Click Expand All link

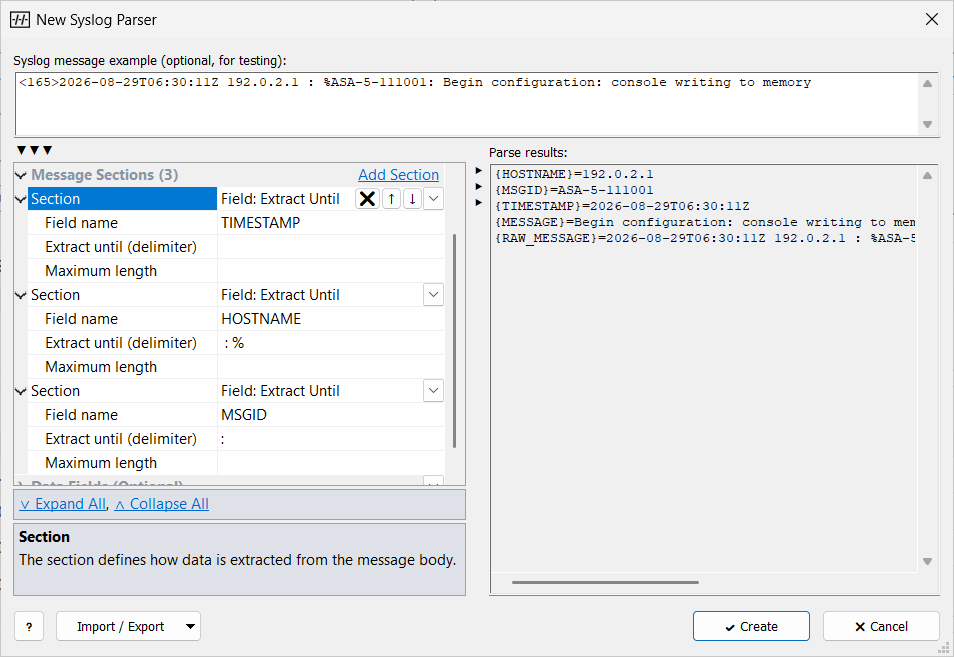point(63,504)
